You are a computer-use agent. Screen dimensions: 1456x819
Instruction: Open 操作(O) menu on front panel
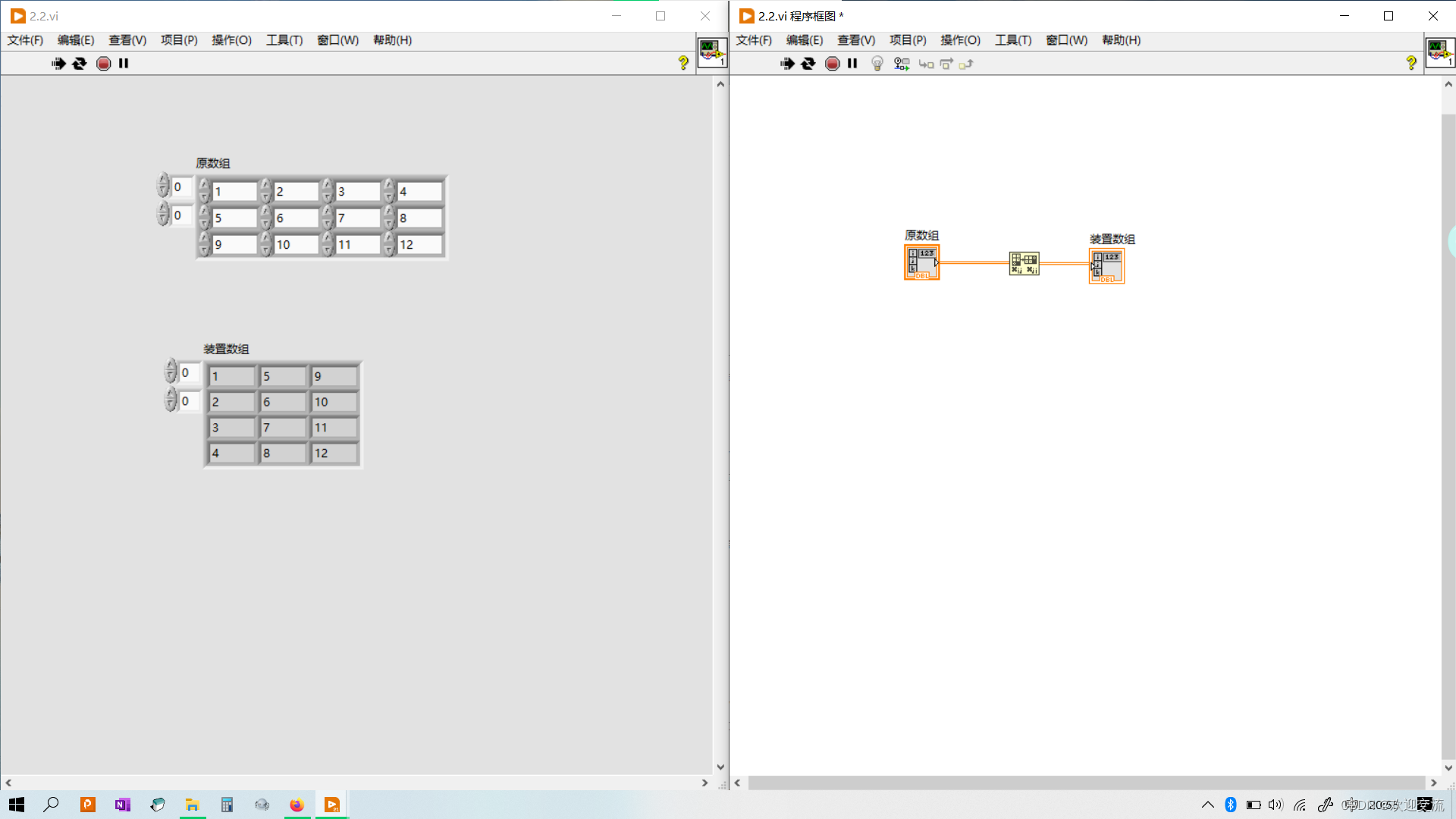231,40
